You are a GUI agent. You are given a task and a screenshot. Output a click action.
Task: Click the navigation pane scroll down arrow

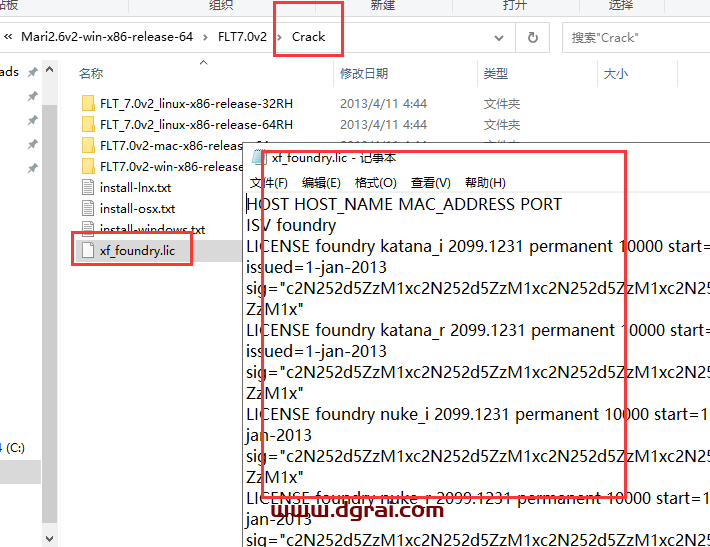click(x=49, y=538)
